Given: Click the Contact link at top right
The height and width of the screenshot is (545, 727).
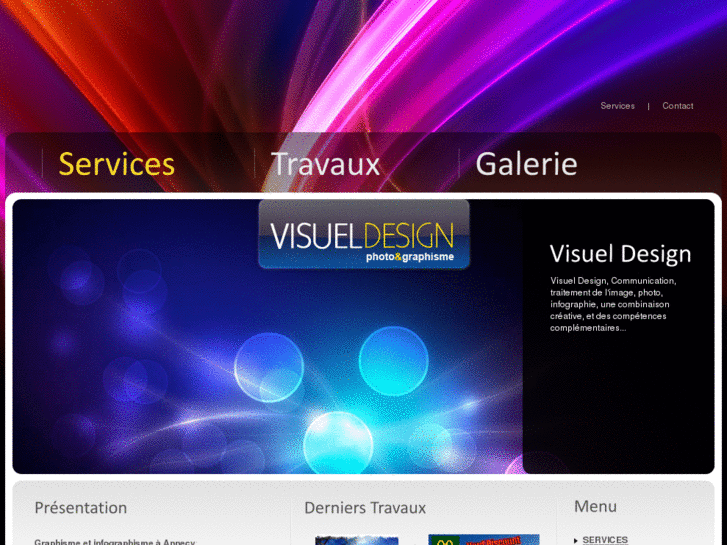Looking at the screenshot, I should (677, 106).
